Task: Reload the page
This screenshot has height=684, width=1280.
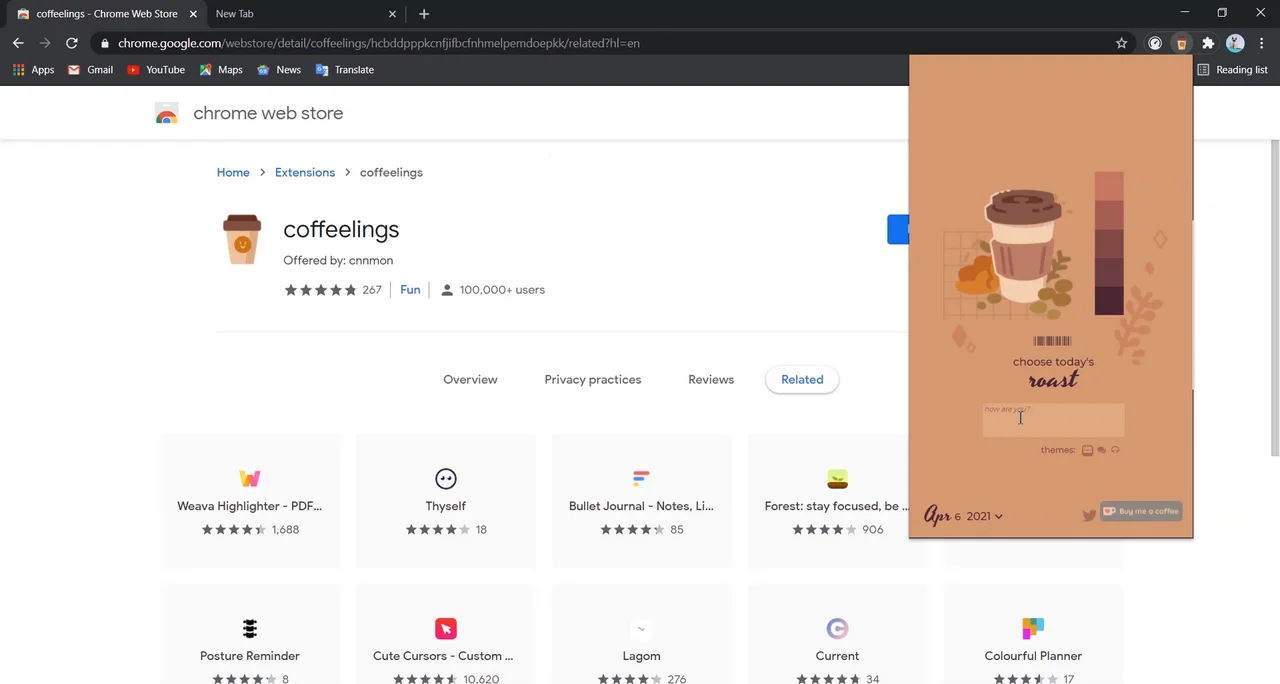Action: coord(72,43)
